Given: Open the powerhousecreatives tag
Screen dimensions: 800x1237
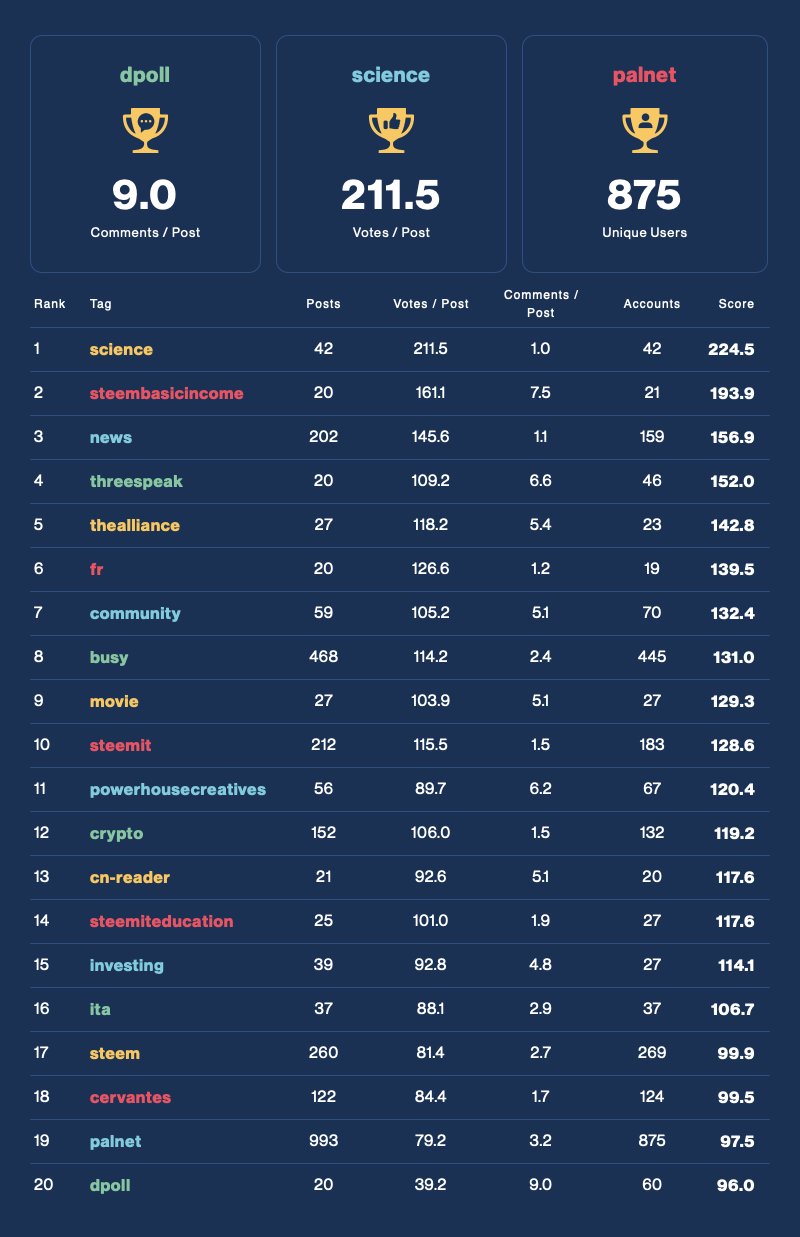Looking at the screenshot, I should 178,789.
